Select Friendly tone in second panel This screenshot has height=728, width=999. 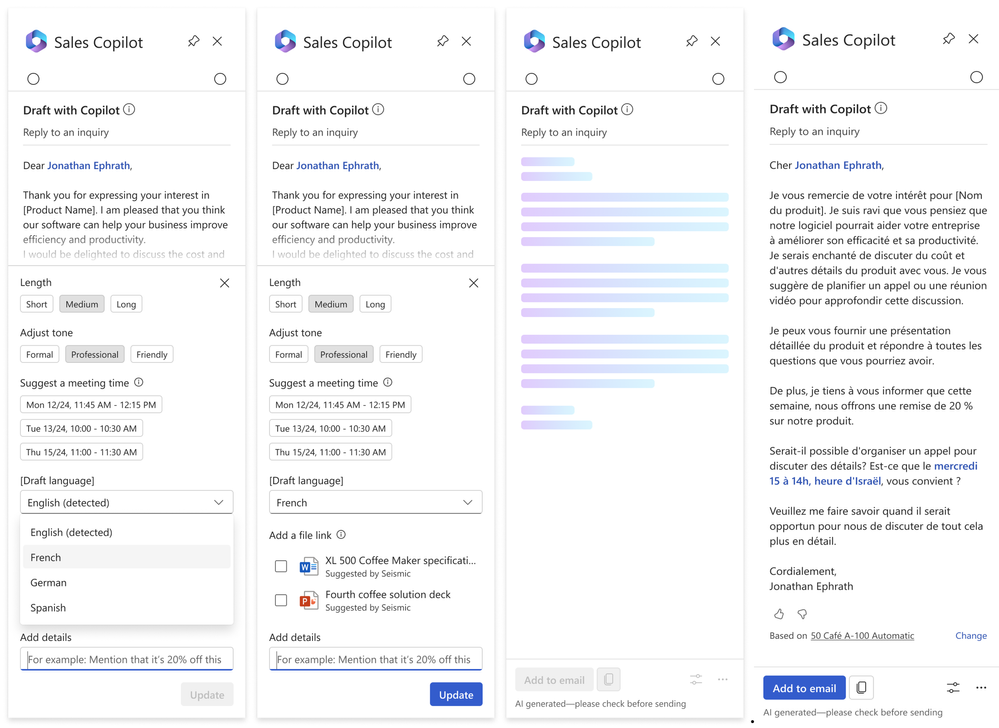click(401, 355)
